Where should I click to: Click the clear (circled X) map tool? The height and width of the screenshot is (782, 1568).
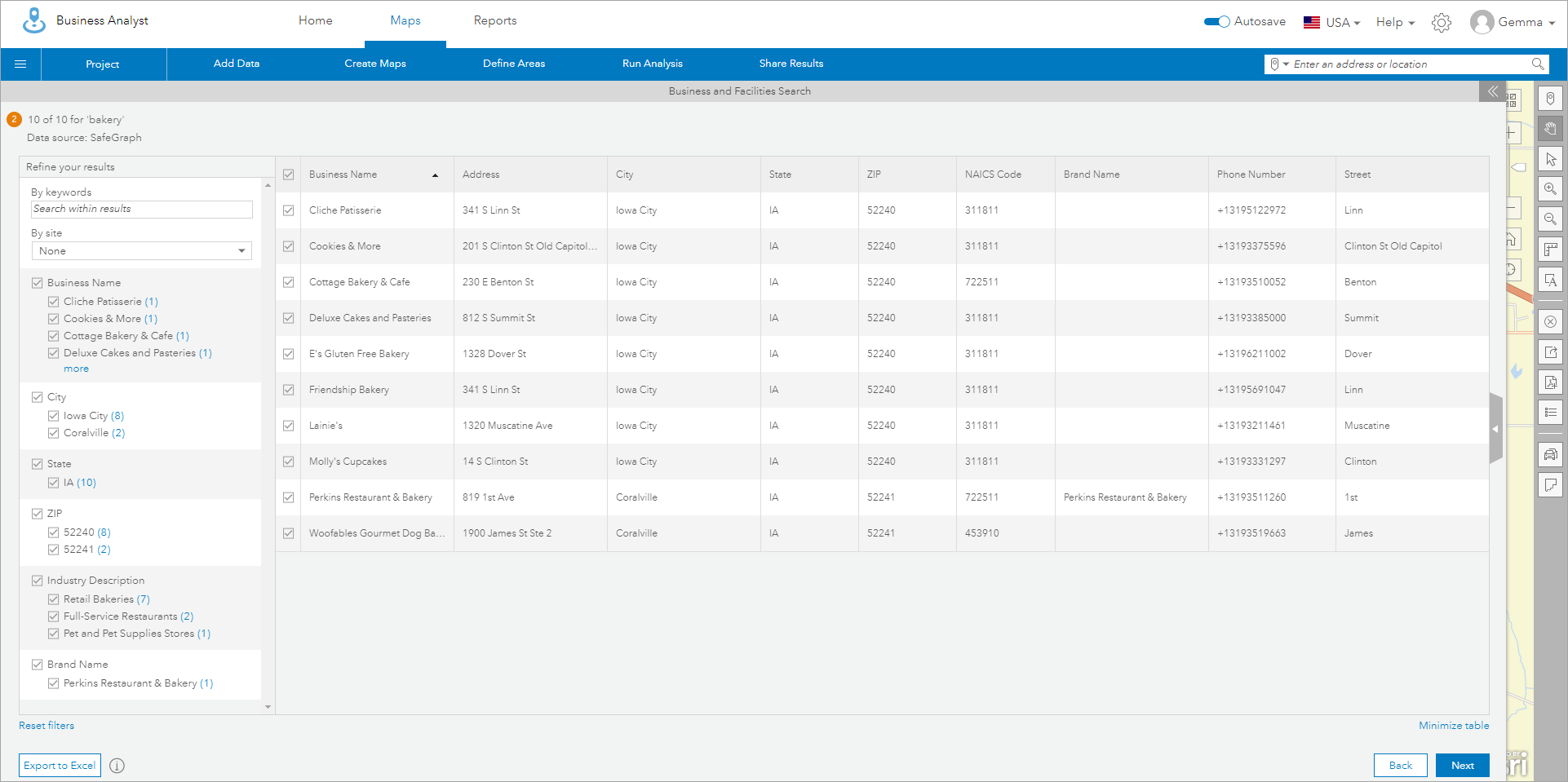[x=1550, y=322]
